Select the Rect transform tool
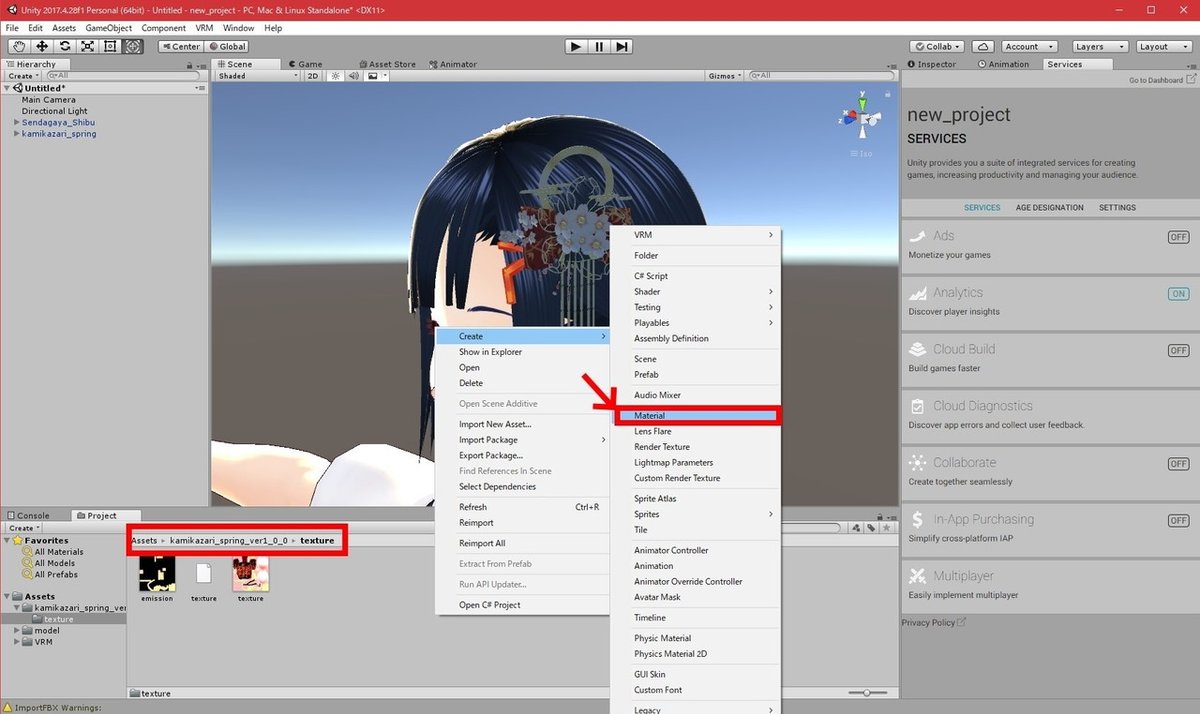1200x714 pixels. 110,46
